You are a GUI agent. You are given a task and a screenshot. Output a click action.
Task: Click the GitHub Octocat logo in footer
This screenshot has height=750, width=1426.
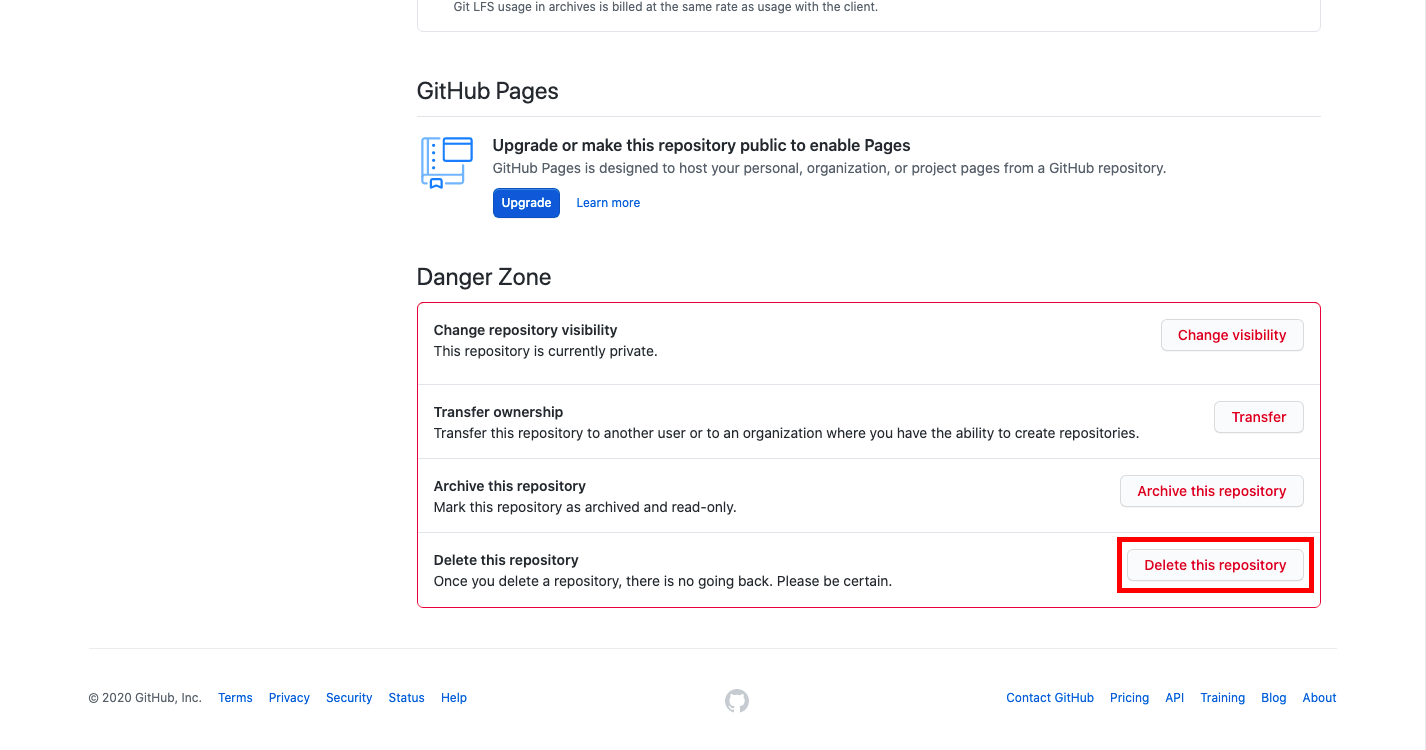pos(737,701)
